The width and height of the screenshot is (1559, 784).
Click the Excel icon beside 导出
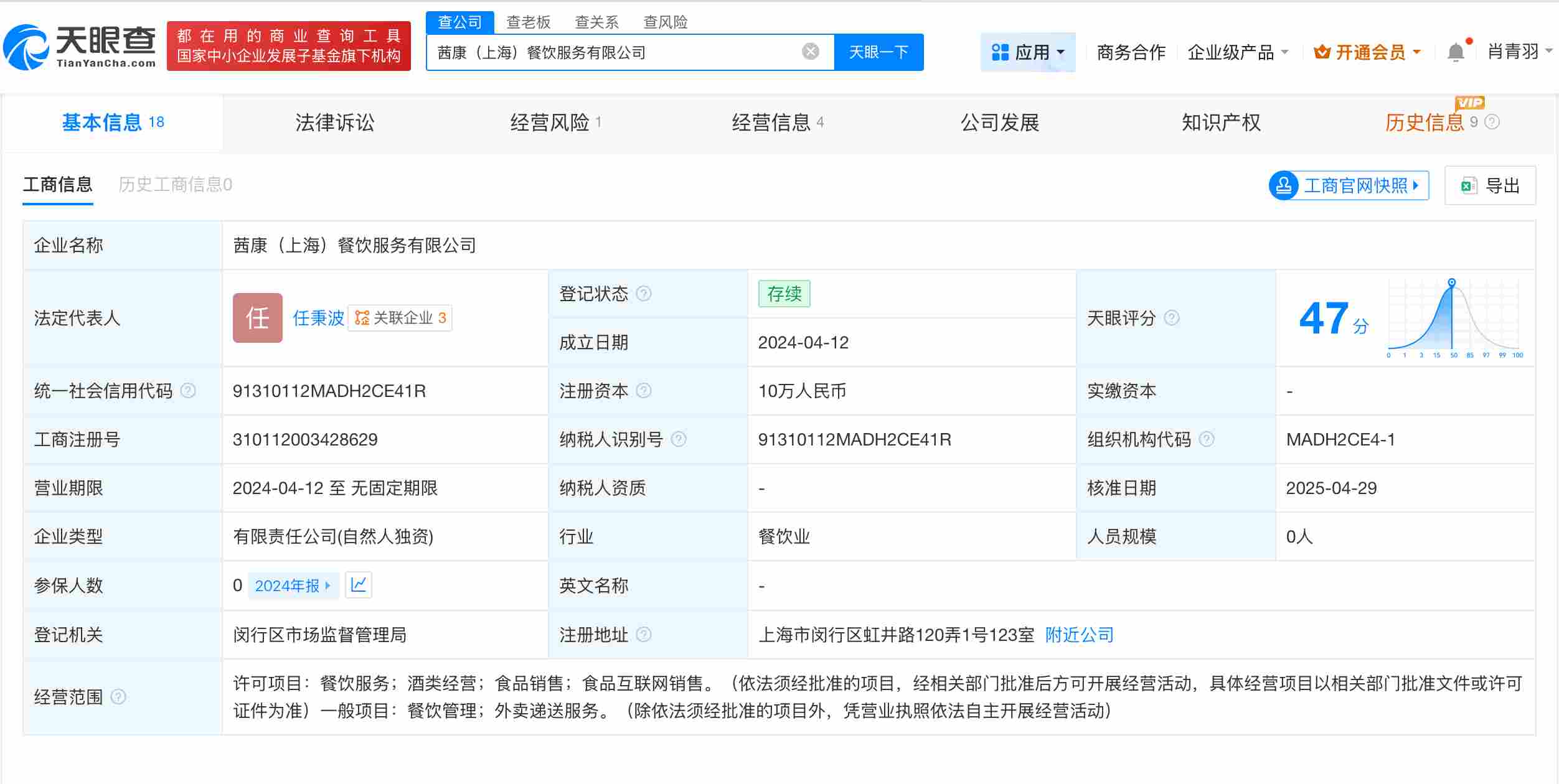[1469, 185]
